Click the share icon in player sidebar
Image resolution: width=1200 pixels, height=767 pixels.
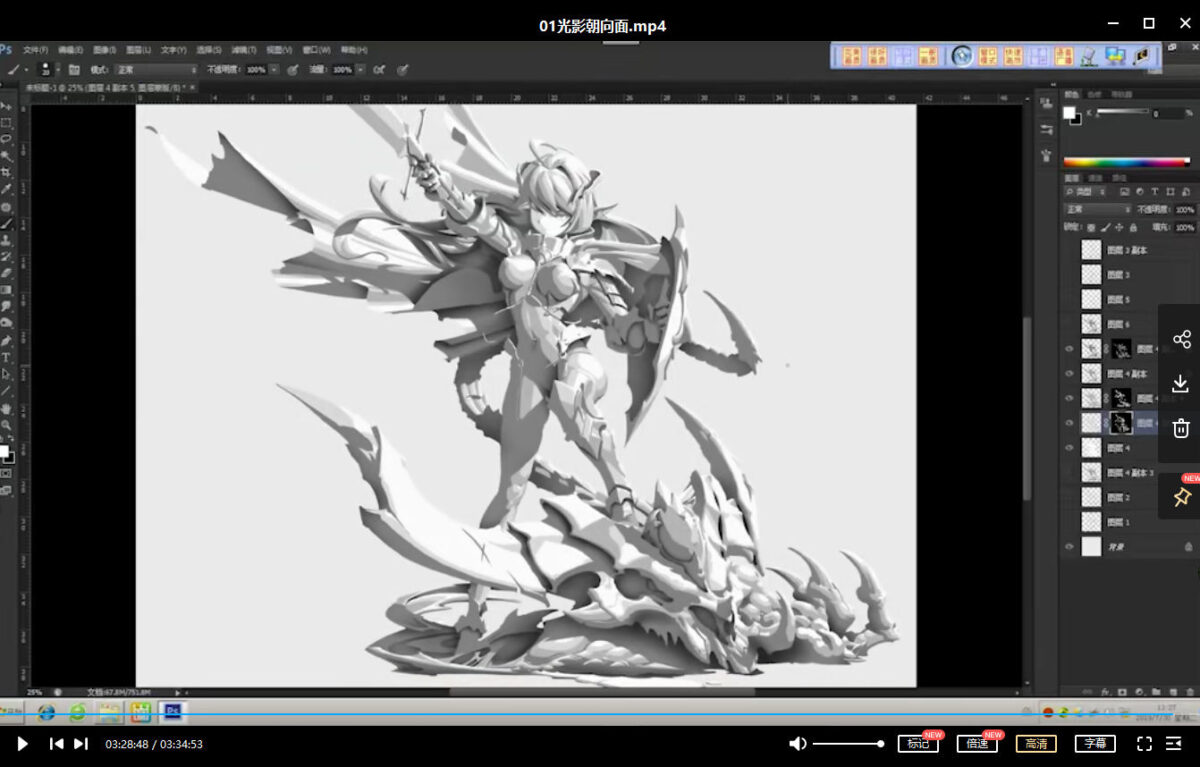coord(1181,340)
